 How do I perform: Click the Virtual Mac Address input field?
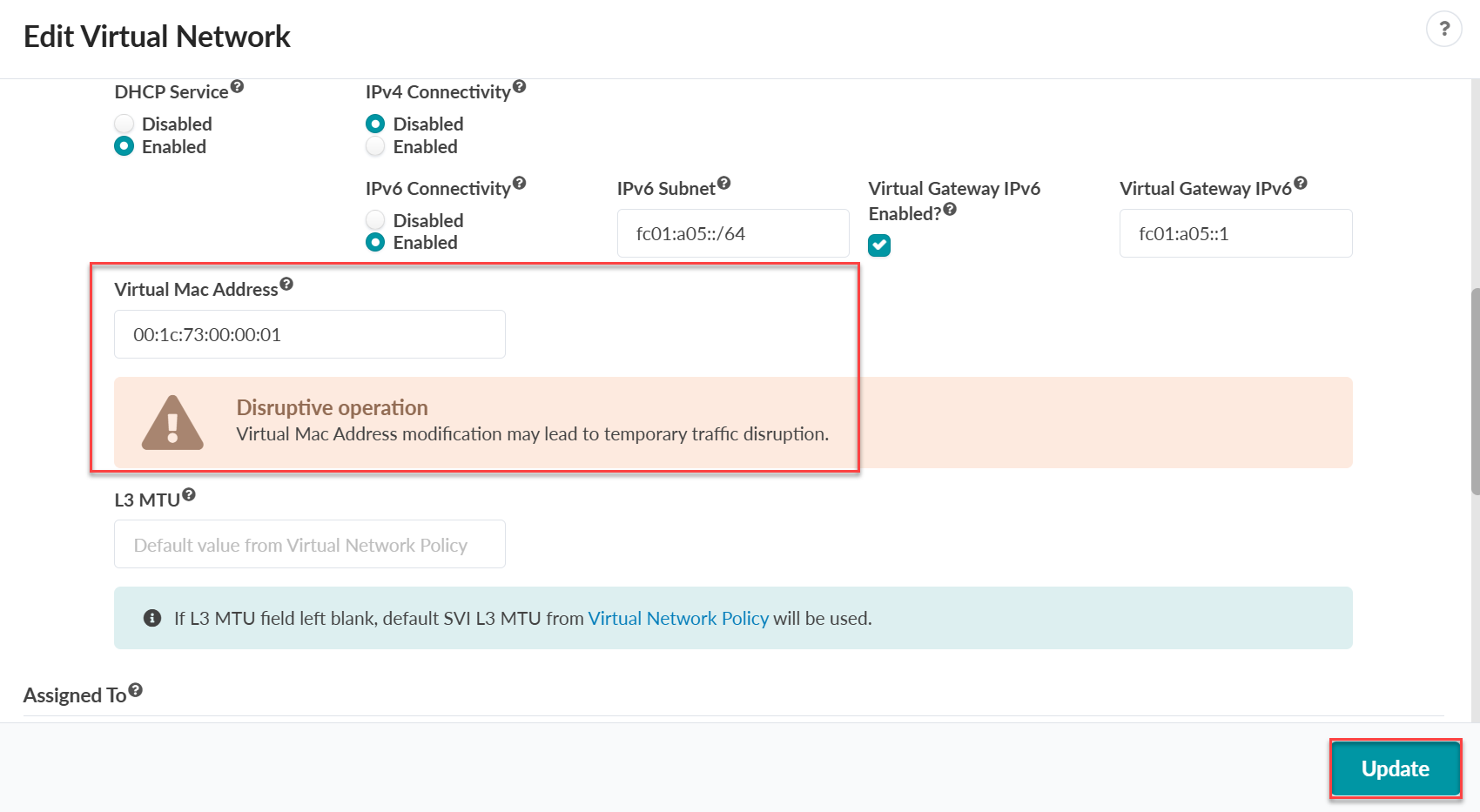pyautogui.click(x=309, y=334)
